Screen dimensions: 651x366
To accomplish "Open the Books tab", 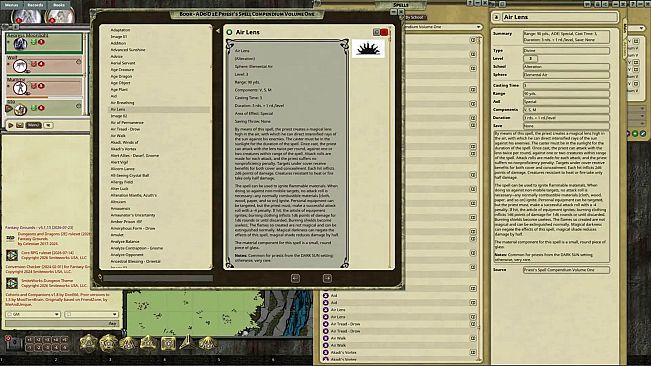I will click(59, 5).
